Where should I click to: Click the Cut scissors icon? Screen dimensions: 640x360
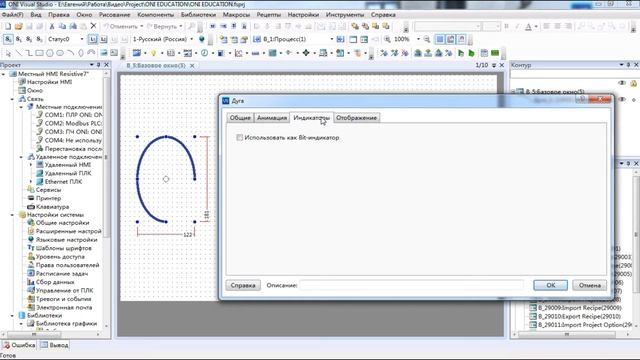pyautogui.click(x=52, y=27)
